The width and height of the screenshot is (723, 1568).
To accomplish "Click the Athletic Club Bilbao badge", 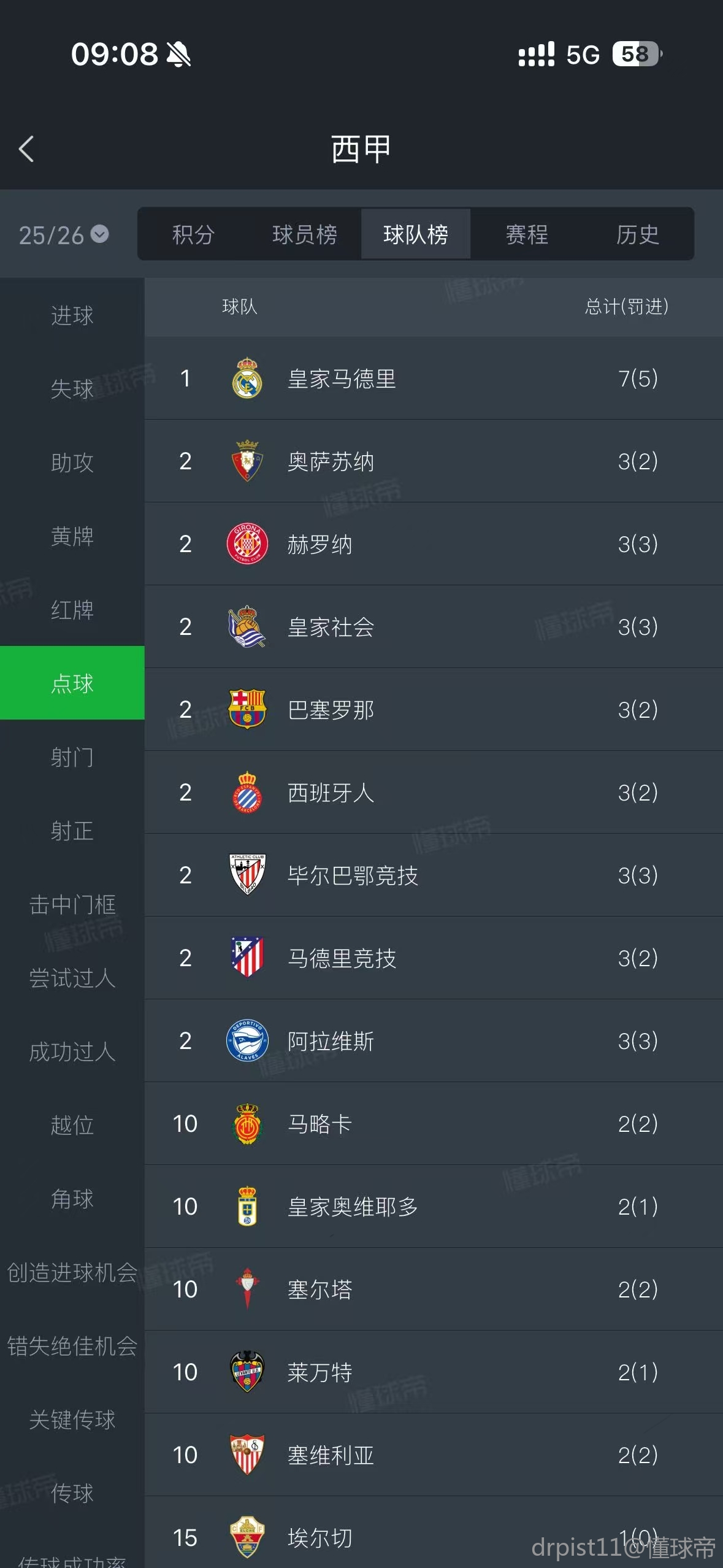I will tap(247, 875).
